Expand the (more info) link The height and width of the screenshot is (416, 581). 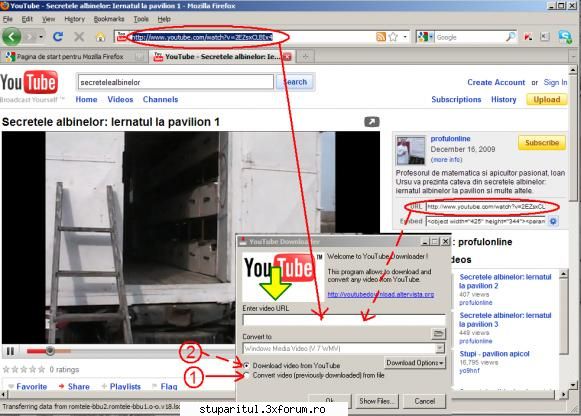coord(446,160)
